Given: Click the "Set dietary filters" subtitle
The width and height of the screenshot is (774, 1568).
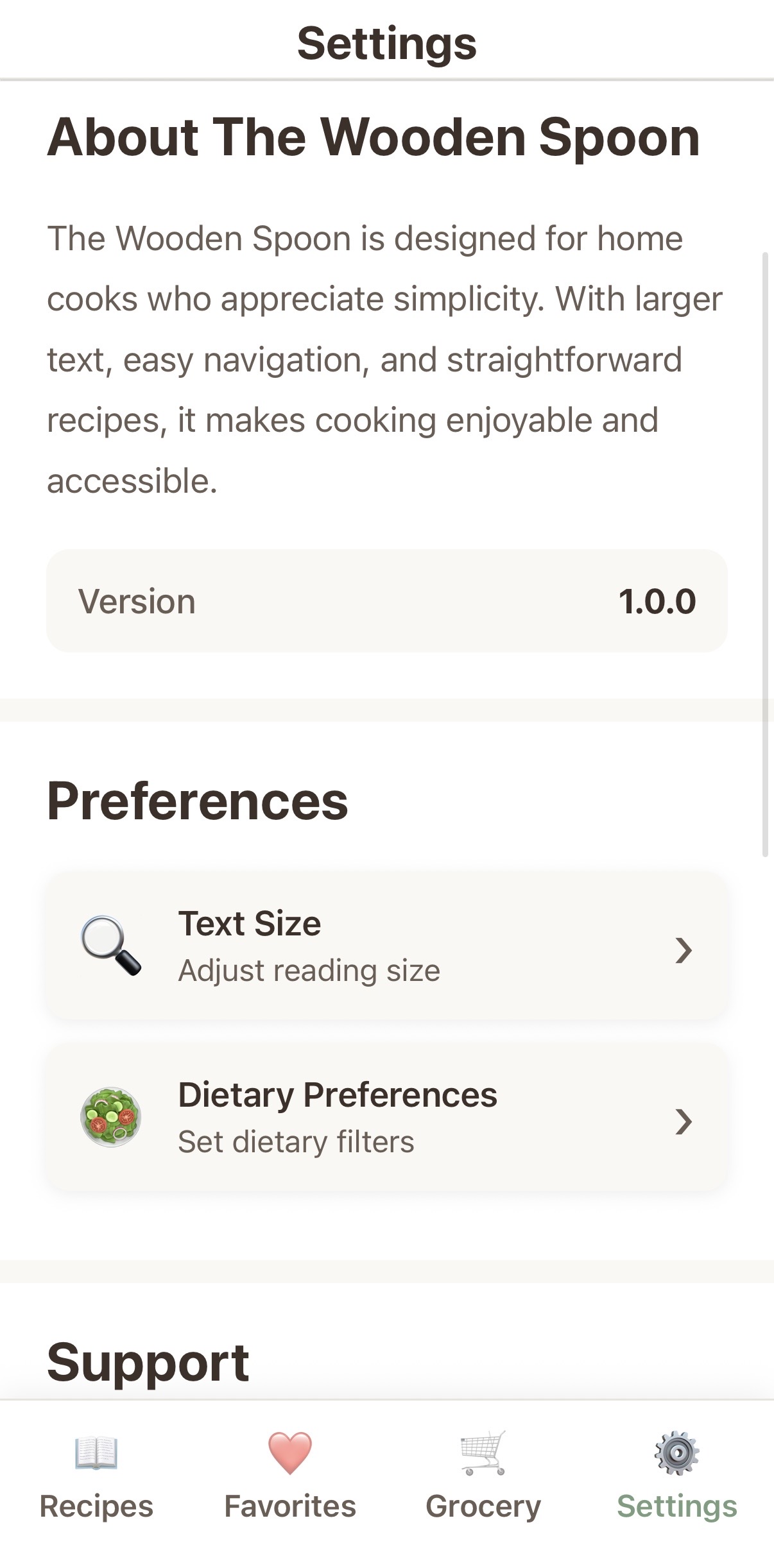Looking at the screenshot, I should point(296,1142).
